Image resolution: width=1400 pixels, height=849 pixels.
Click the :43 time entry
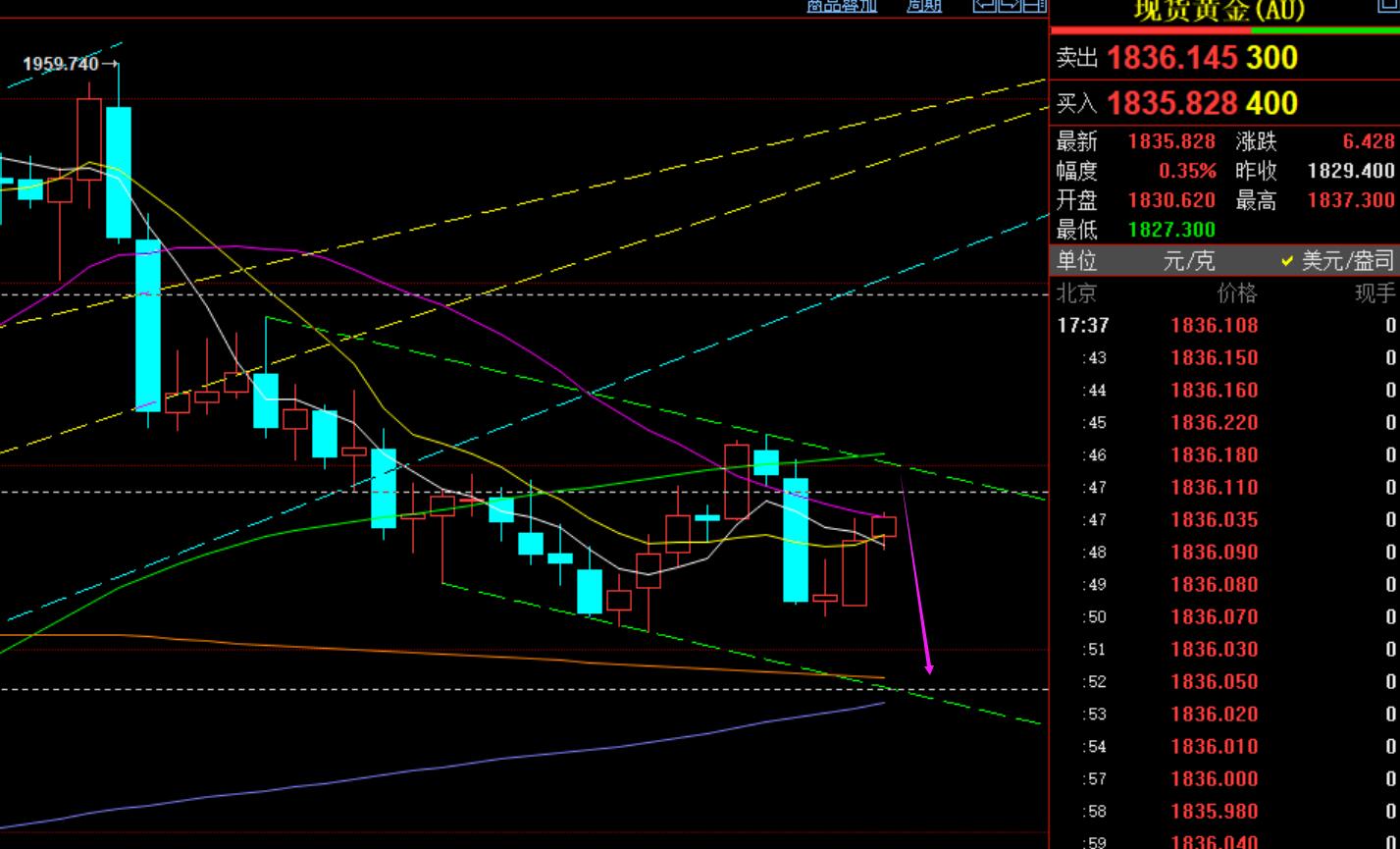click(x=1094, y=358)
